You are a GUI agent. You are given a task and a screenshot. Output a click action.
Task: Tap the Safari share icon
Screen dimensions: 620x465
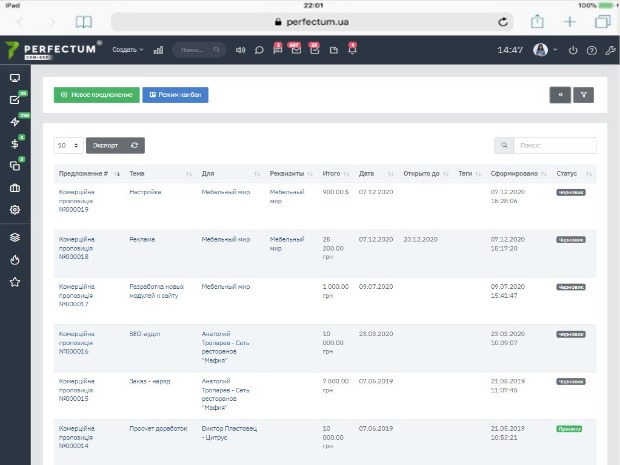click(x=537, y=21)
